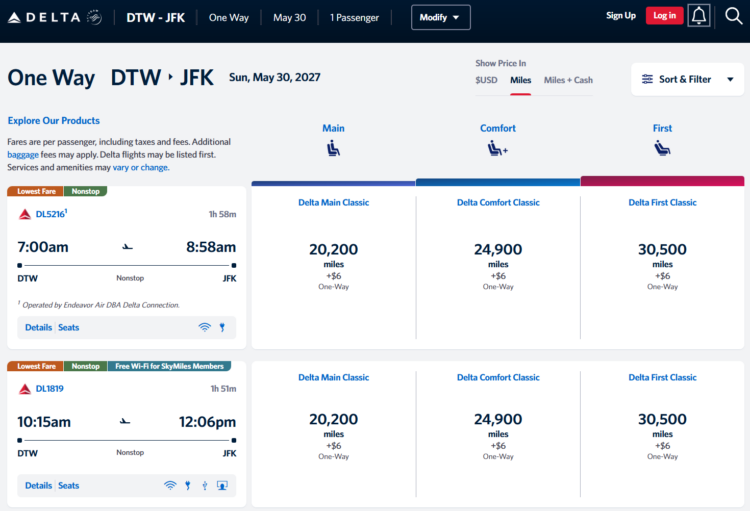
Task: Click the plane icon between 10:15am and 12:06pm
Action: click(x=125, y=422)
